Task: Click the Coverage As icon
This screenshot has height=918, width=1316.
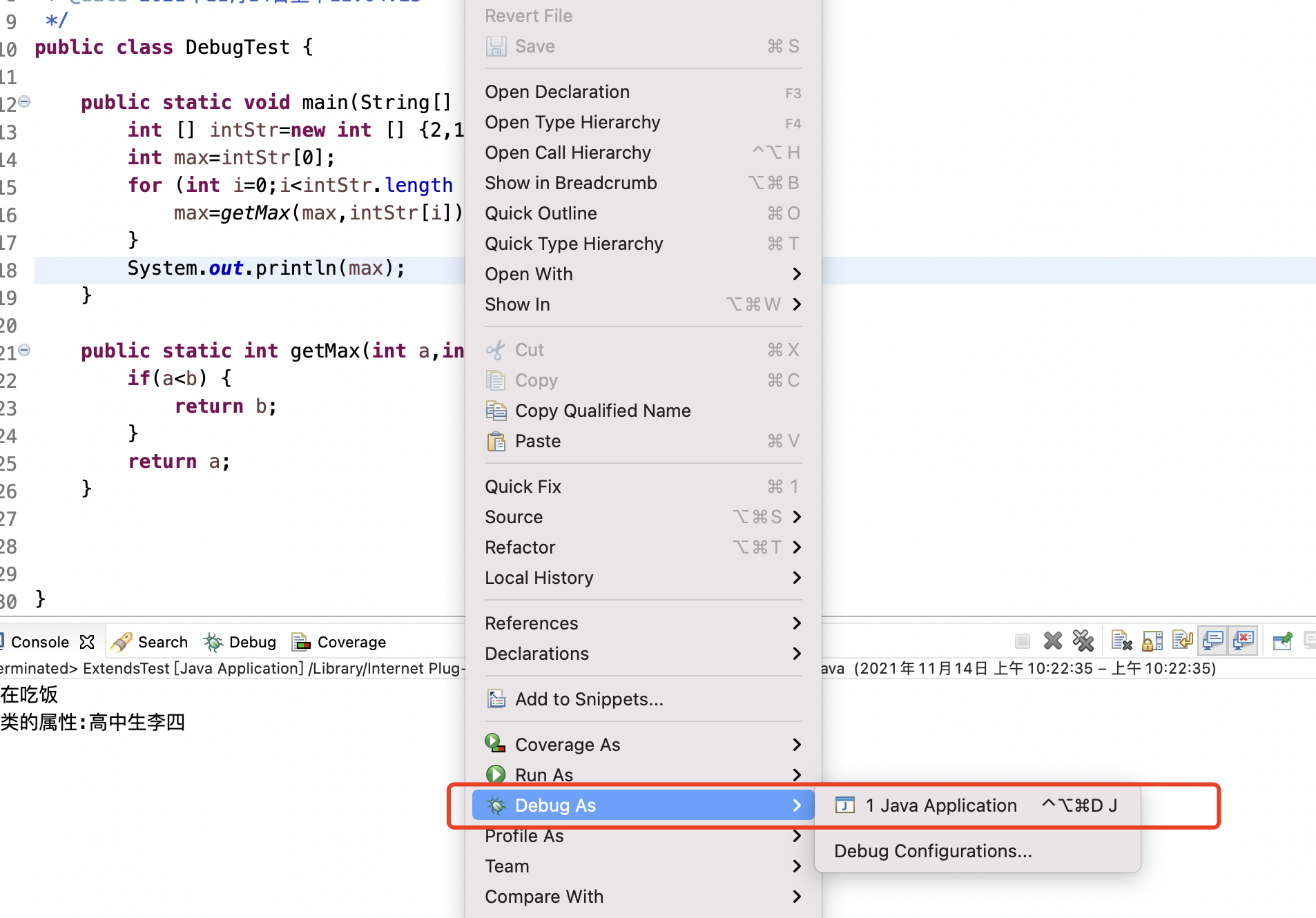Action: point(496,743)
